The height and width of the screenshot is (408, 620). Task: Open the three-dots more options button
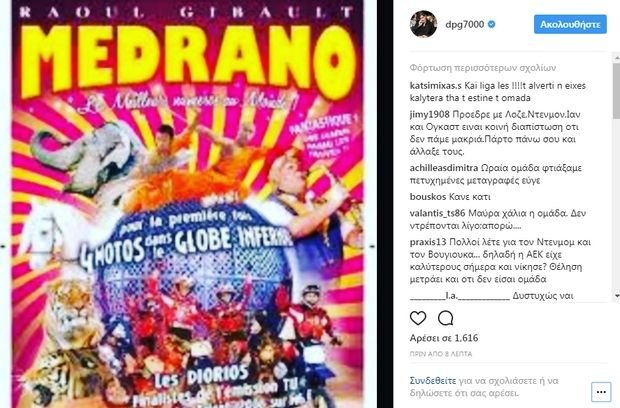pyautogui.click(x=601, y=392)
